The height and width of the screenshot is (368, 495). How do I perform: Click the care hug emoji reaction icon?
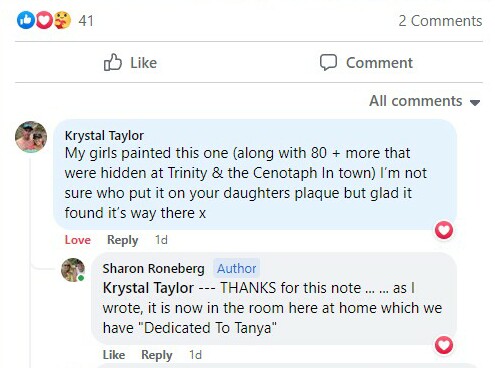62,20
